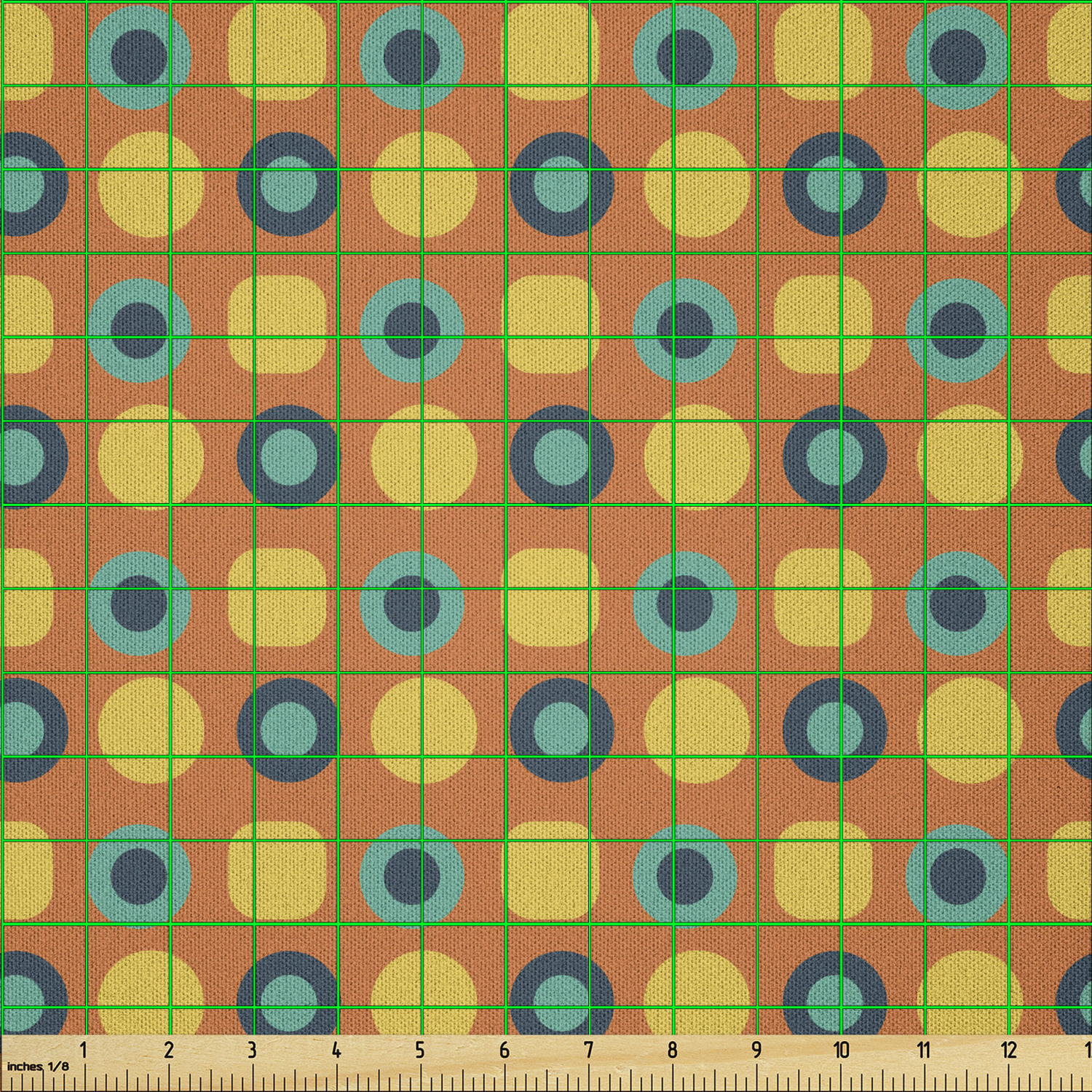Click the number 2 on the ruler
The width and height of the screenshot is (1092, 1092).
click(x=168, y=1050)
